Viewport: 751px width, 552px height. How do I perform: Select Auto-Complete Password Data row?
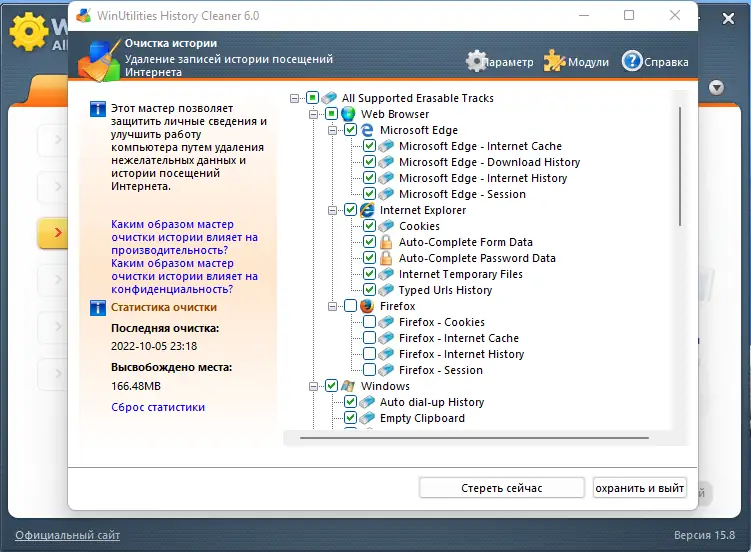pos(477,258)
